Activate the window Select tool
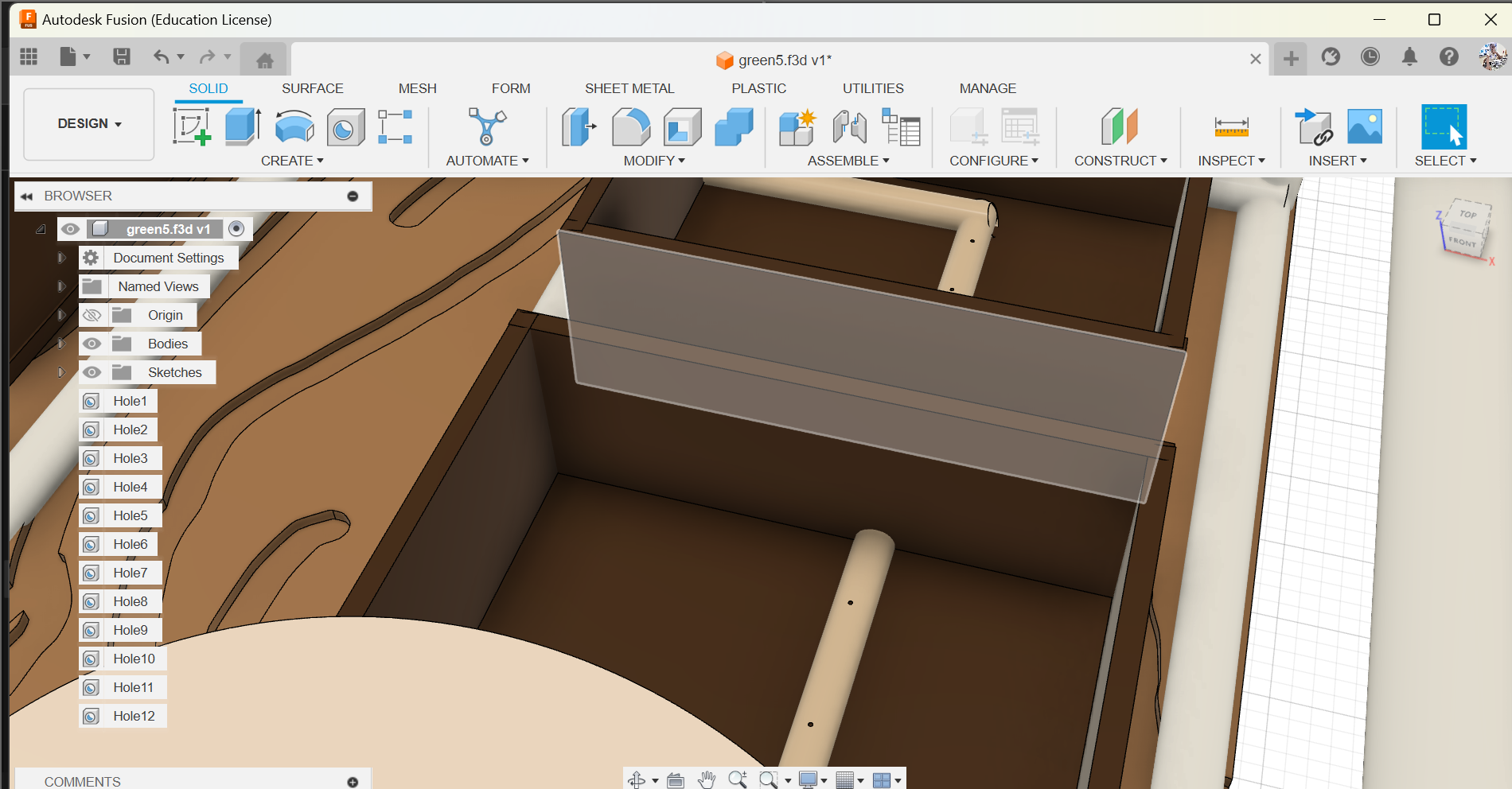 [x=1444, y=127]
